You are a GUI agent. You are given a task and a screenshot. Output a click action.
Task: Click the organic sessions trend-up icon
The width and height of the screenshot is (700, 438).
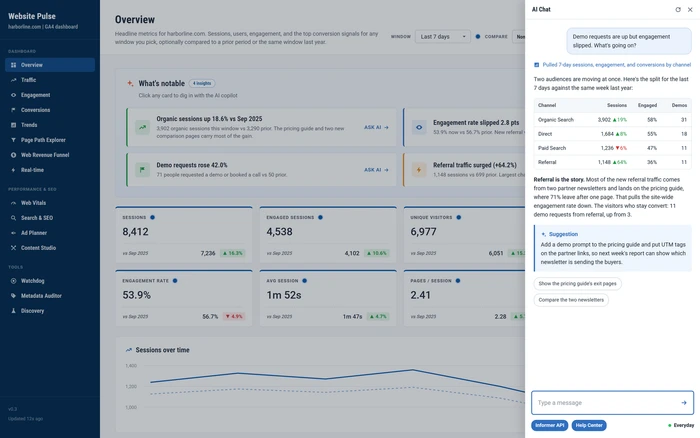point(142,127)
